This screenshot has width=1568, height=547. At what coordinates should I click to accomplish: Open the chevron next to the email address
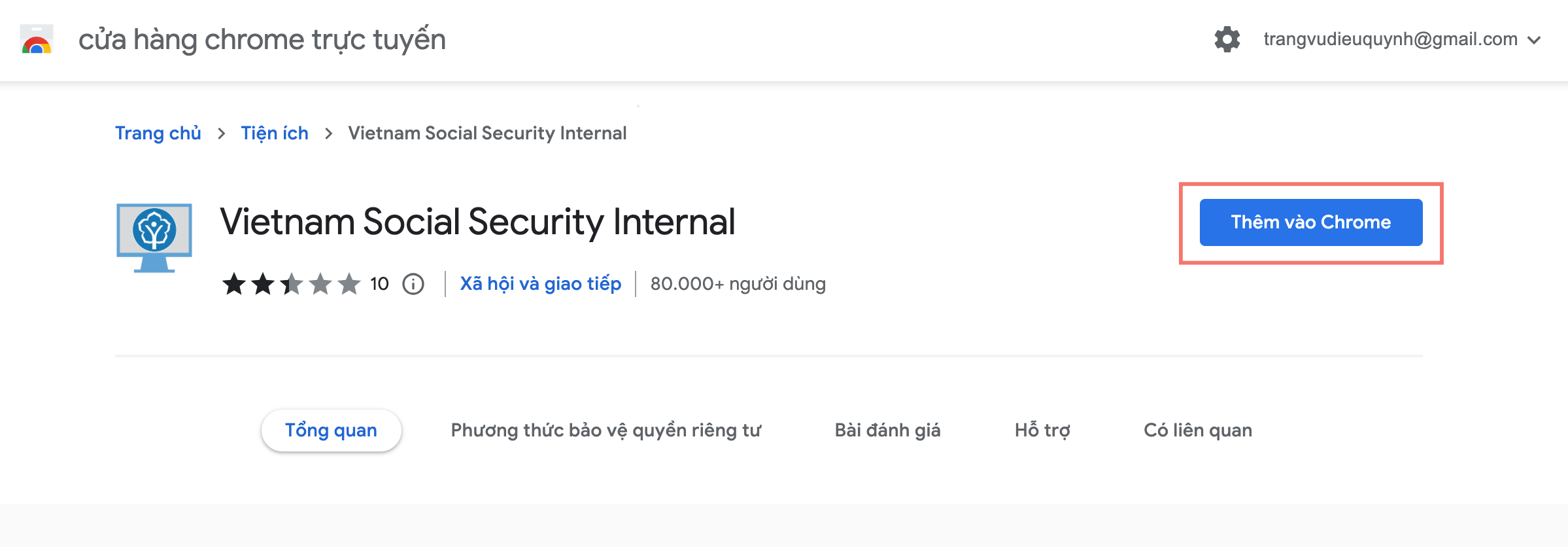(1533, 41)
